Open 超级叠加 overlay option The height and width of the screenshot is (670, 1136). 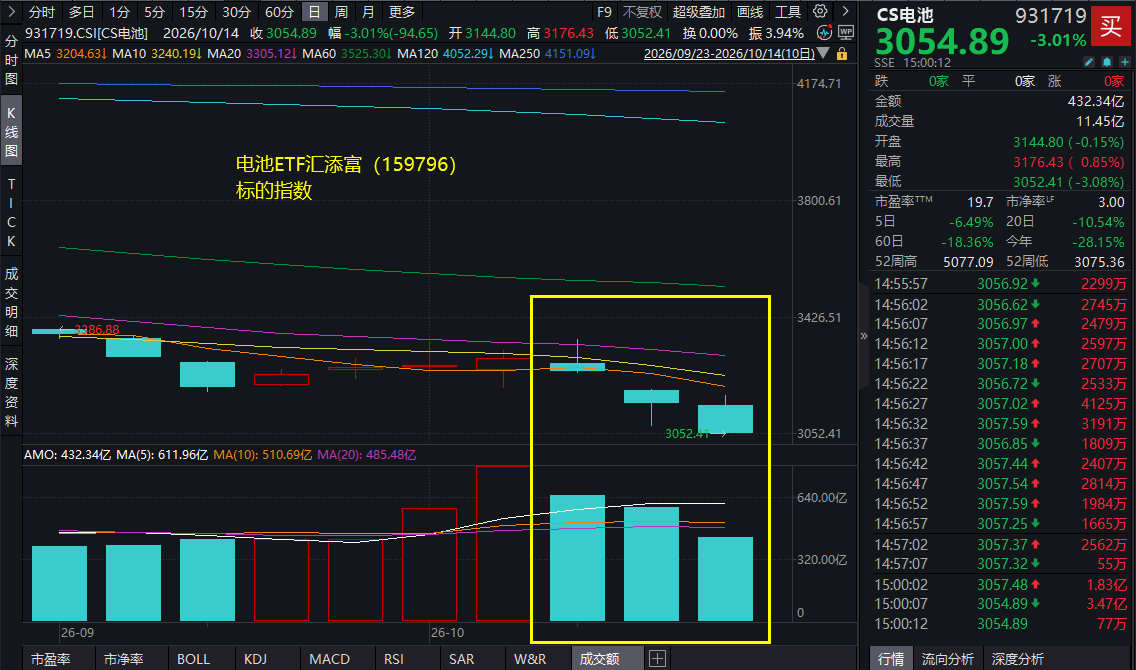[698, 12]
